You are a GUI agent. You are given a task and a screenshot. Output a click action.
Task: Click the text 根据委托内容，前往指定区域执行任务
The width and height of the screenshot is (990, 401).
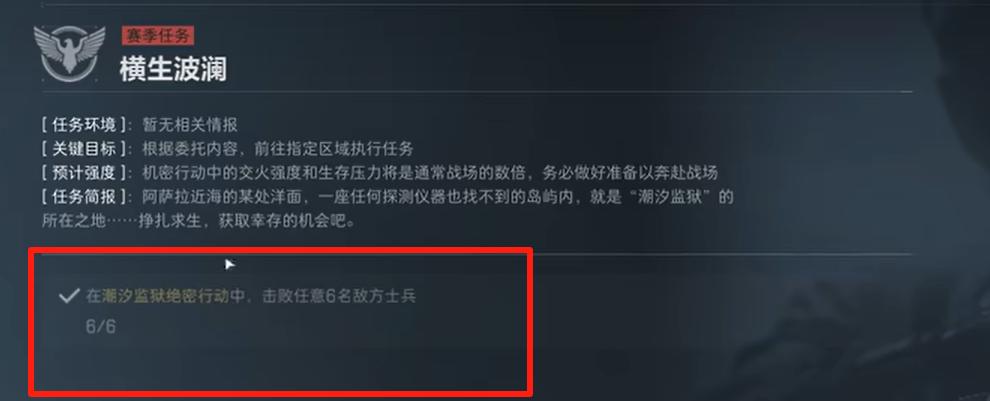click(278, 149)
